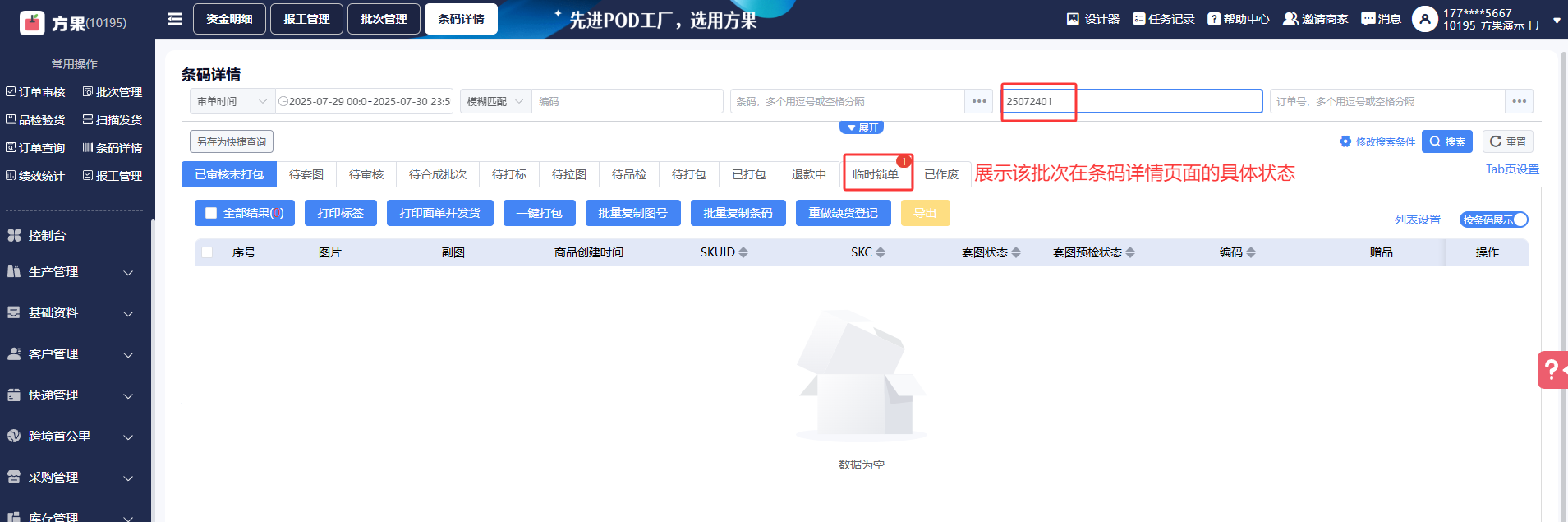Open 订单查询 shortcut in sidebar
Screen dimensions: 1568x522
coord(35,148)
